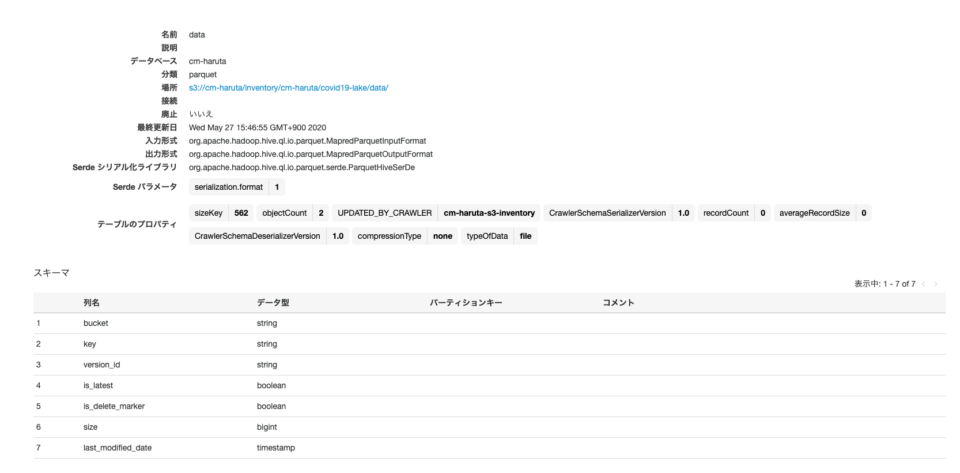Select the averageRecordSize property tag
Image resolution: width=960 pixels, height=473 pixels.
(822, 213)
